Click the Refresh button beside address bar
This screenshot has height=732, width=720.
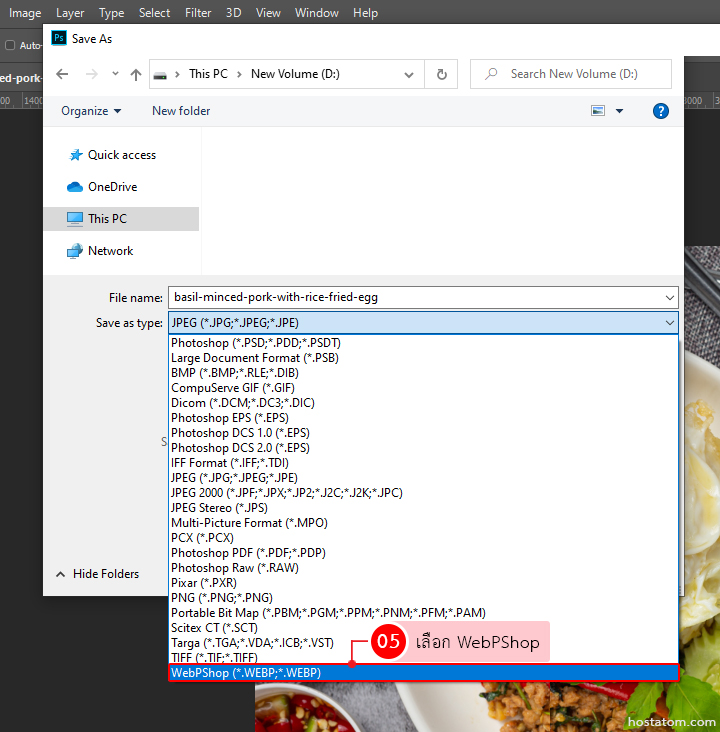(x=441, y=74)
